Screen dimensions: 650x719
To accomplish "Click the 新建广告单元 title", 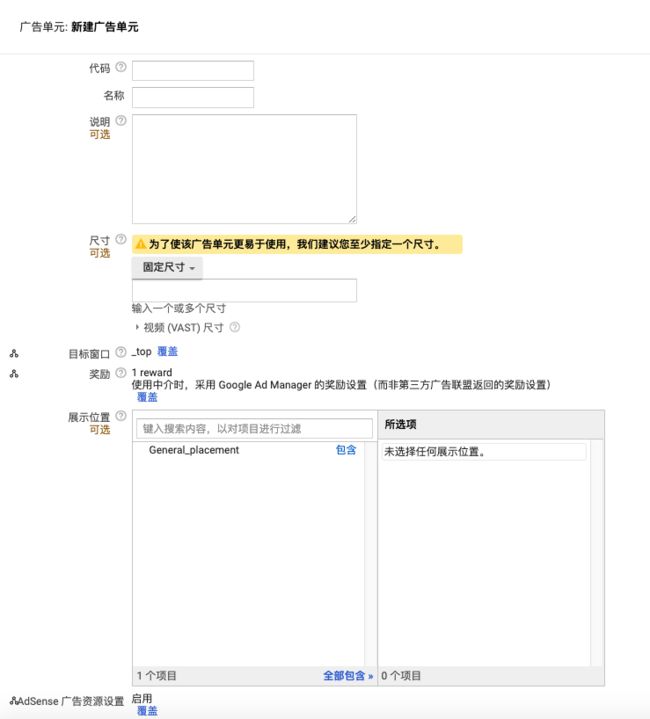I will (105, 27).
